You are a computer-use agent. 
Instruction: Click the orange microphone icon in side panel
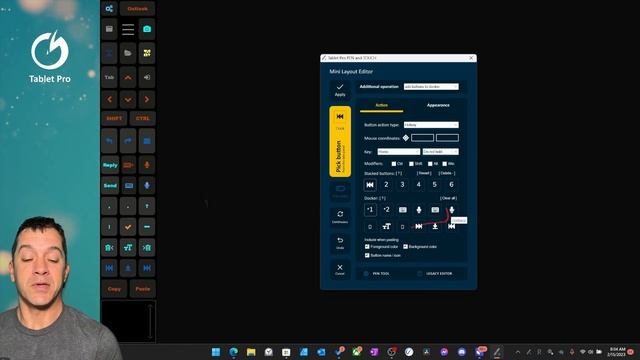[x=147, y=165]
